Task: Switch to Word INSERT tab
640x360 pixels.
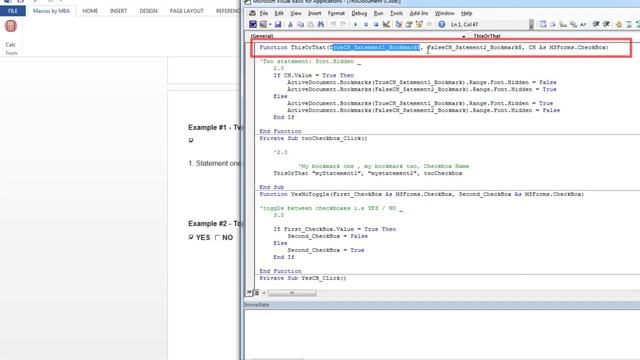Action: tap(118, 11)
